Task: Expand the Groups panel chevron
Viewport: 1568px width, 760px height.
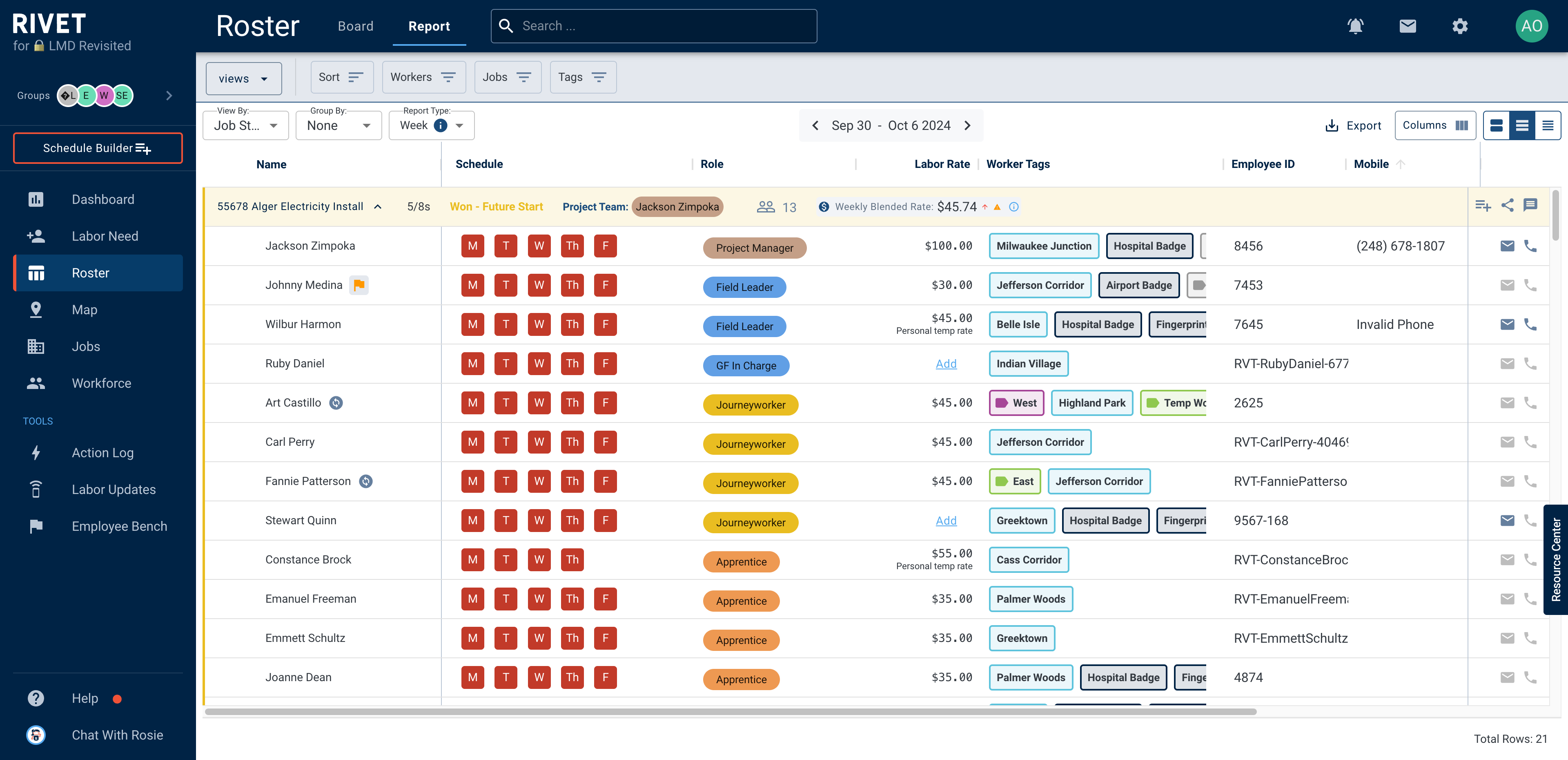Action: click(x=169, y=96)
